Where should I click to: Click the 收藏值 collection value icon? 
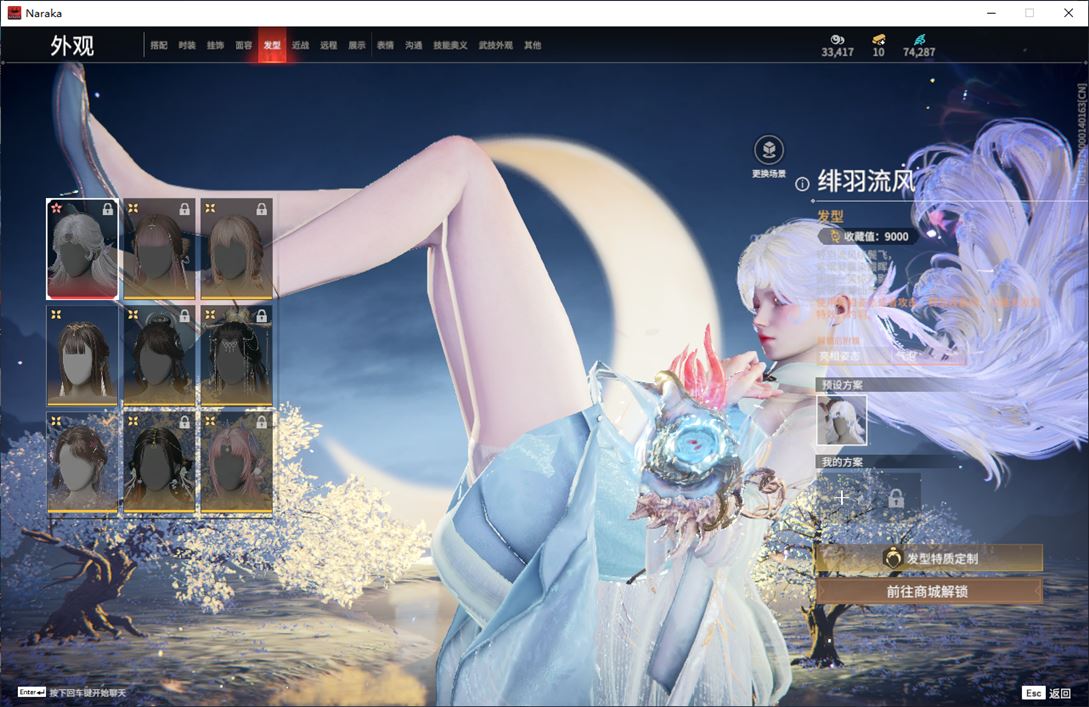(835, 237)
